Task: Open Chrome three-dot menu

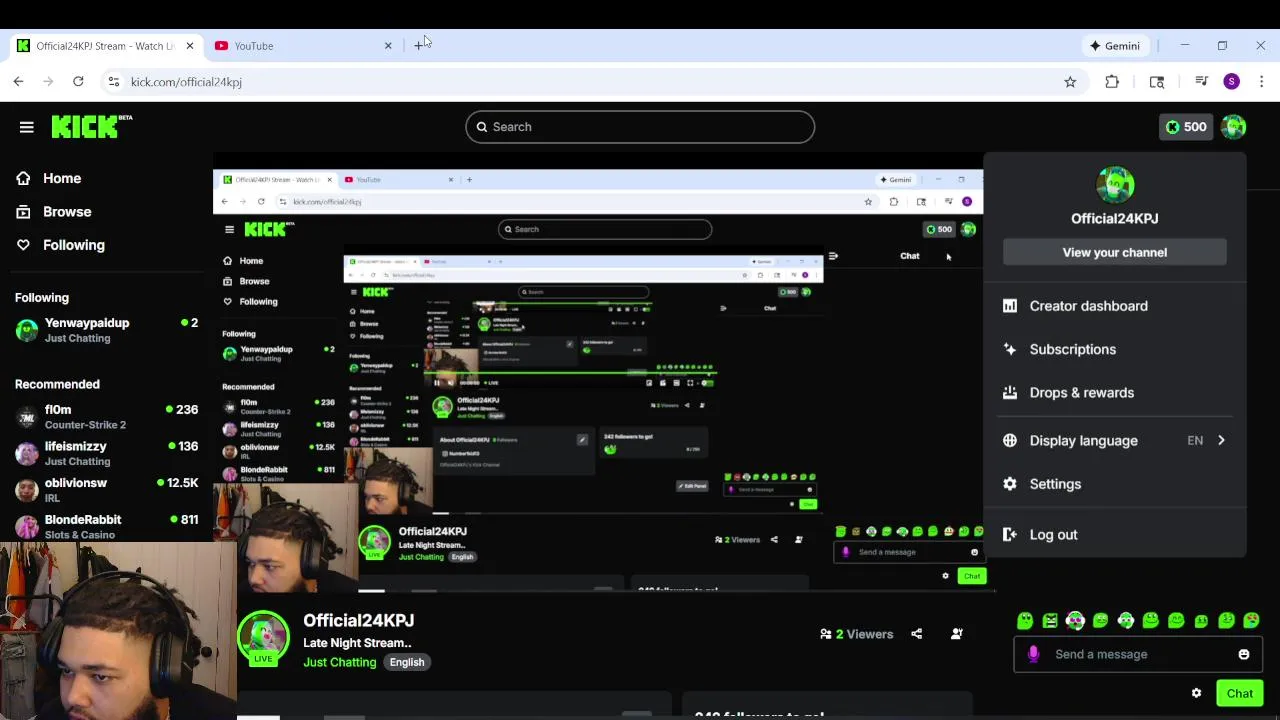Action: click(1262, 82)
